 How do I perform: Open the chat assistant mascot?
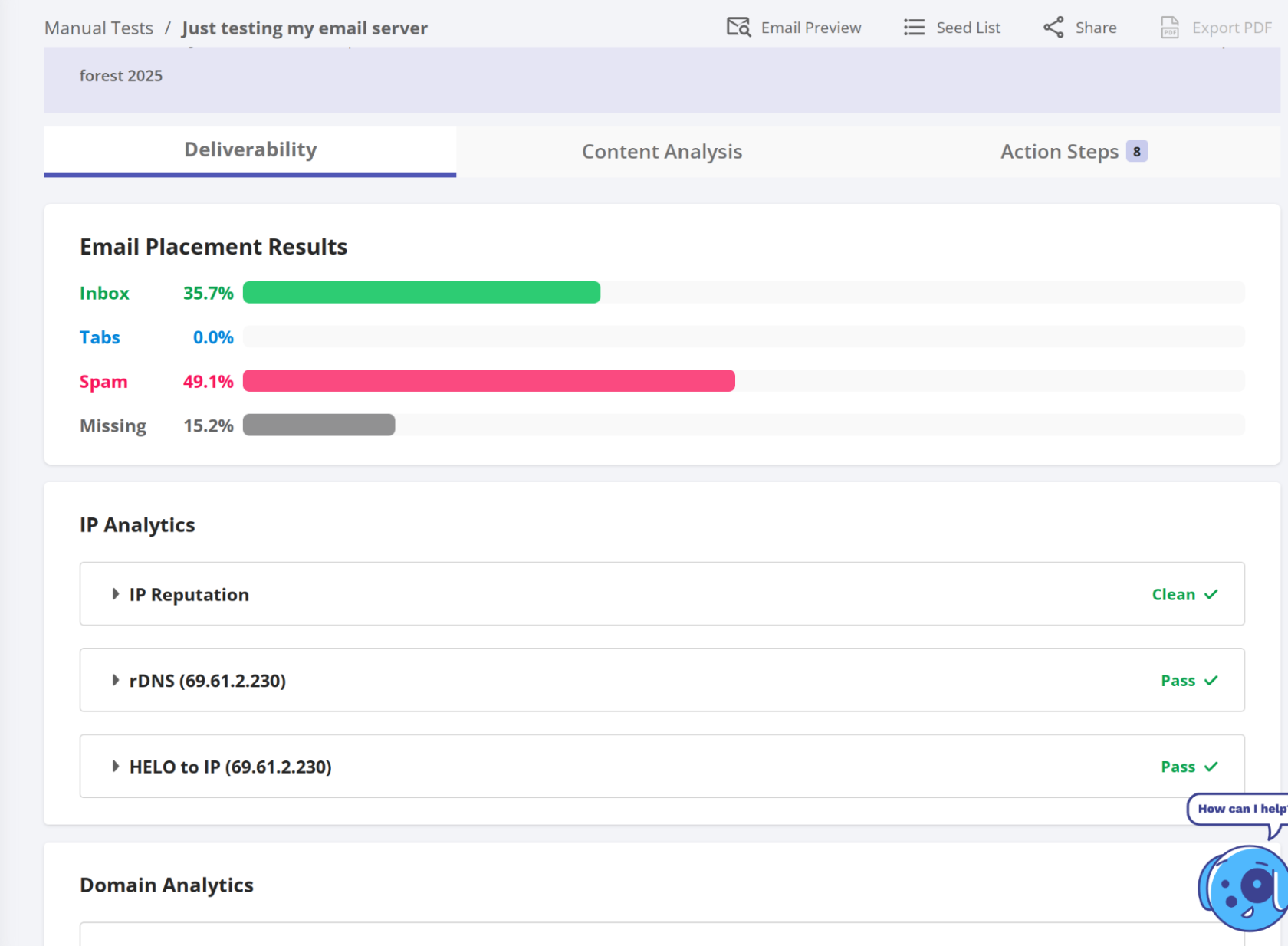point(1244,888)
